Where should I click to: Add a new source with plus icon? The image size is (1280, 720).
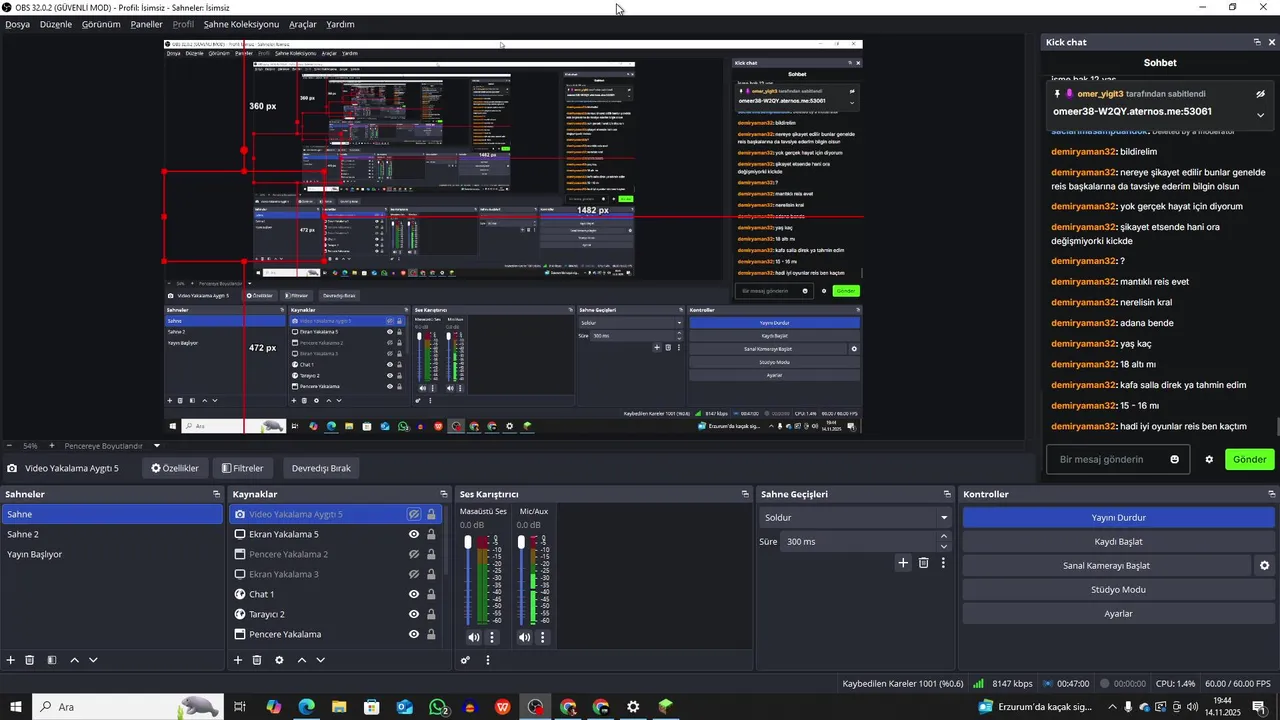(x=238, y=660)
